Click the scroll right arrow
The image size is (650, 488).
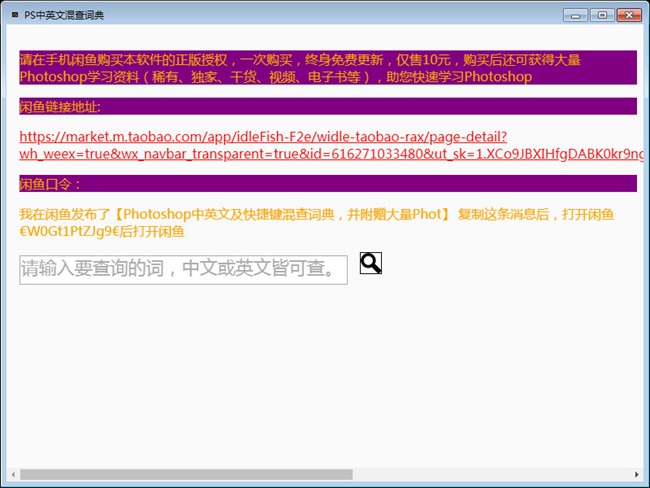637,474
